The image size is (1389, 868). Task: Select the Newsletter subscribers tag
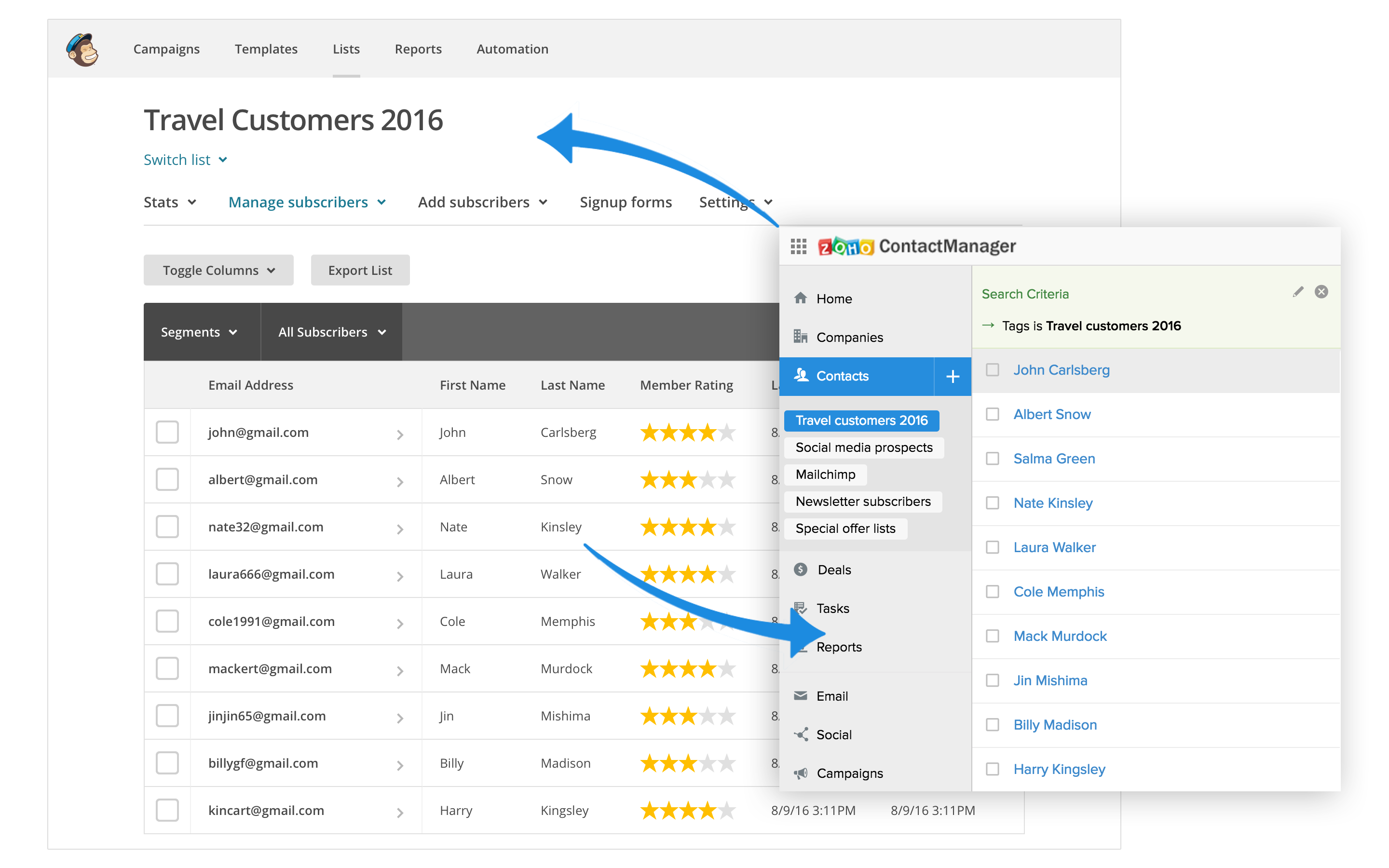[863, 501]
